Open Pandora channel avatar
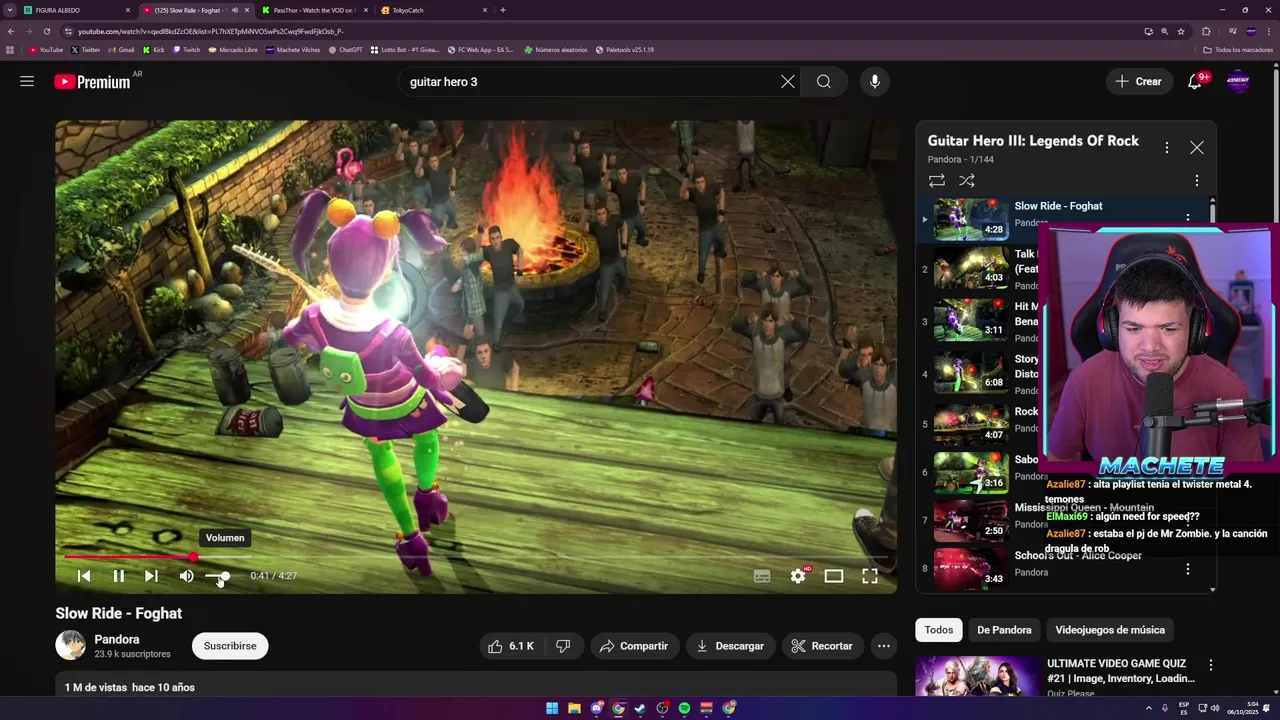This screenshot has width=1280, height=720. click(x=71, y=646)
